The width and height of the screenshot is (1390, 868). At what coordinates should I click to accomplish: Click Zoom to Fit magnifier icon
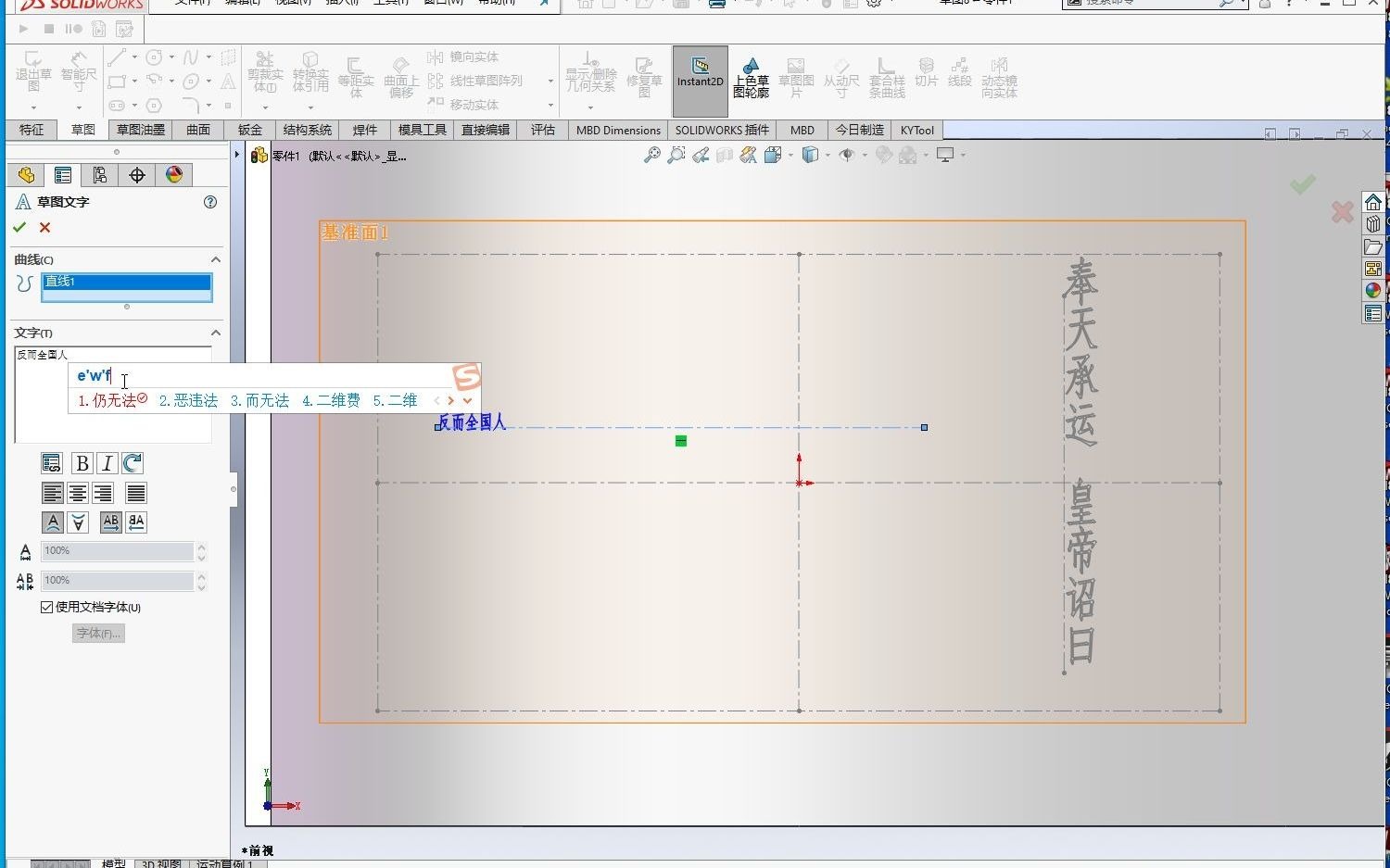point(652,156)
